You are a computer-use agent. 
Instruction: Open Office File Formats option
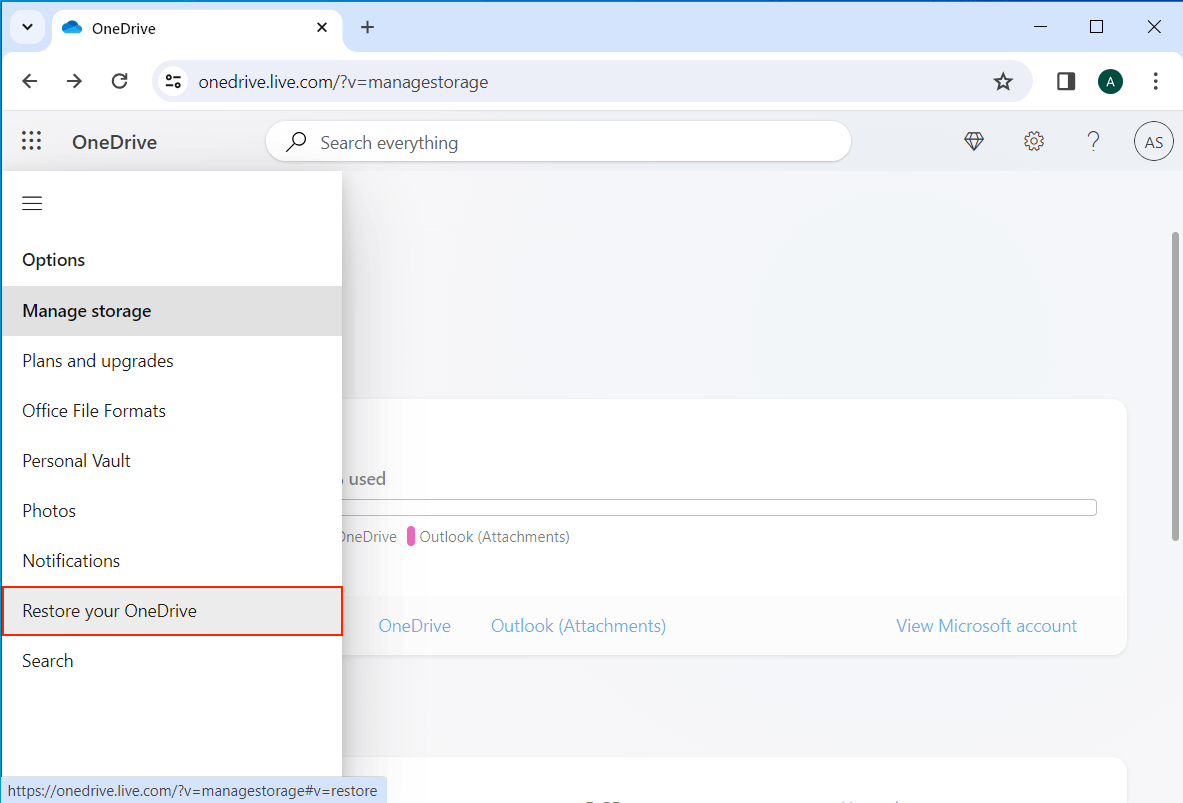172,411
